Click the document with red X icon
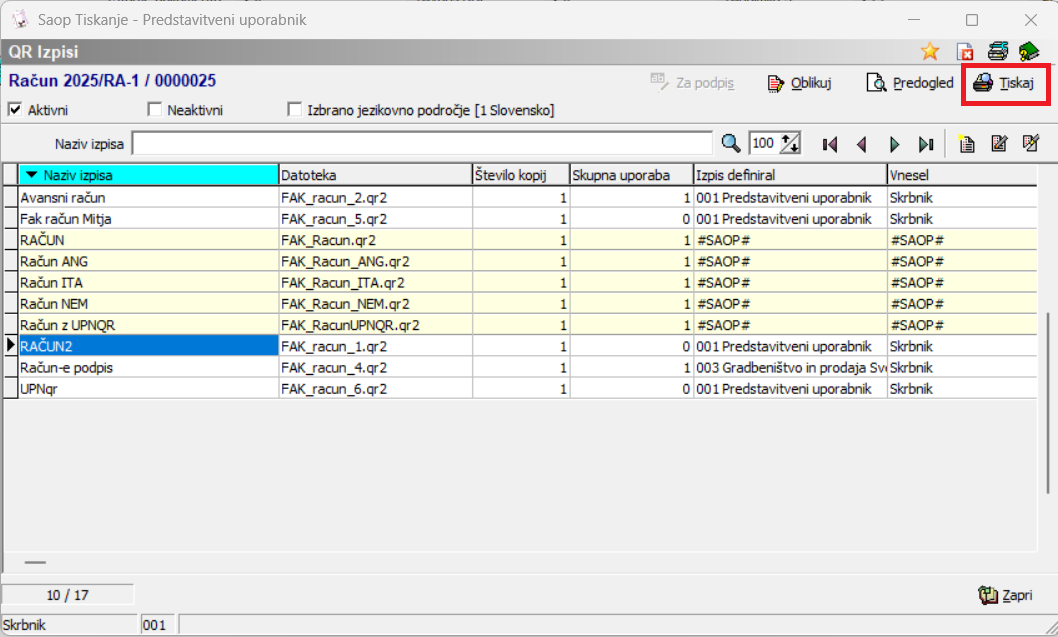This screenshot has height=637, width=1058. 965,51
